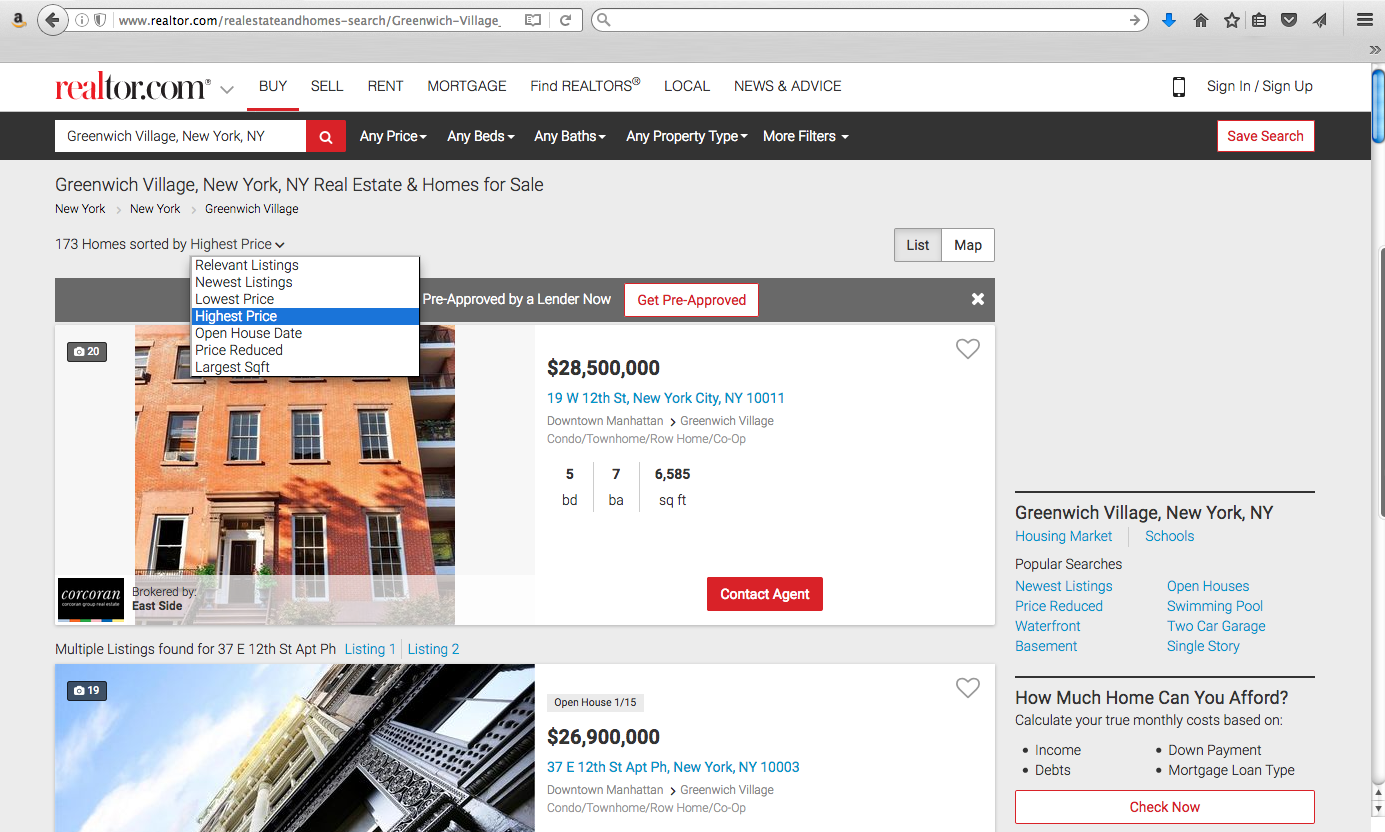Click the browser back arrow button
Screen dimensions: 1385x832
click(52, 20)
